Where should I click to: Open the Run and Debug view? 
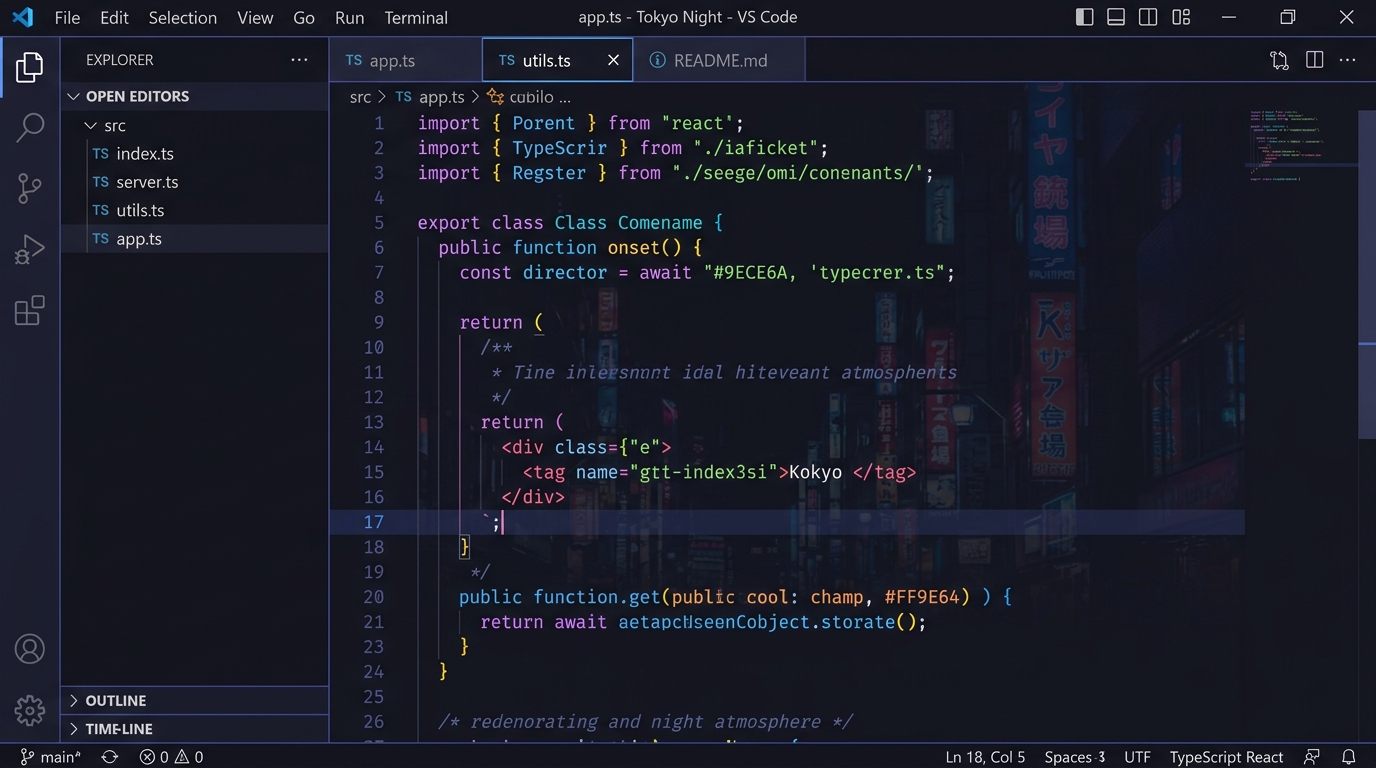[30, 249]
